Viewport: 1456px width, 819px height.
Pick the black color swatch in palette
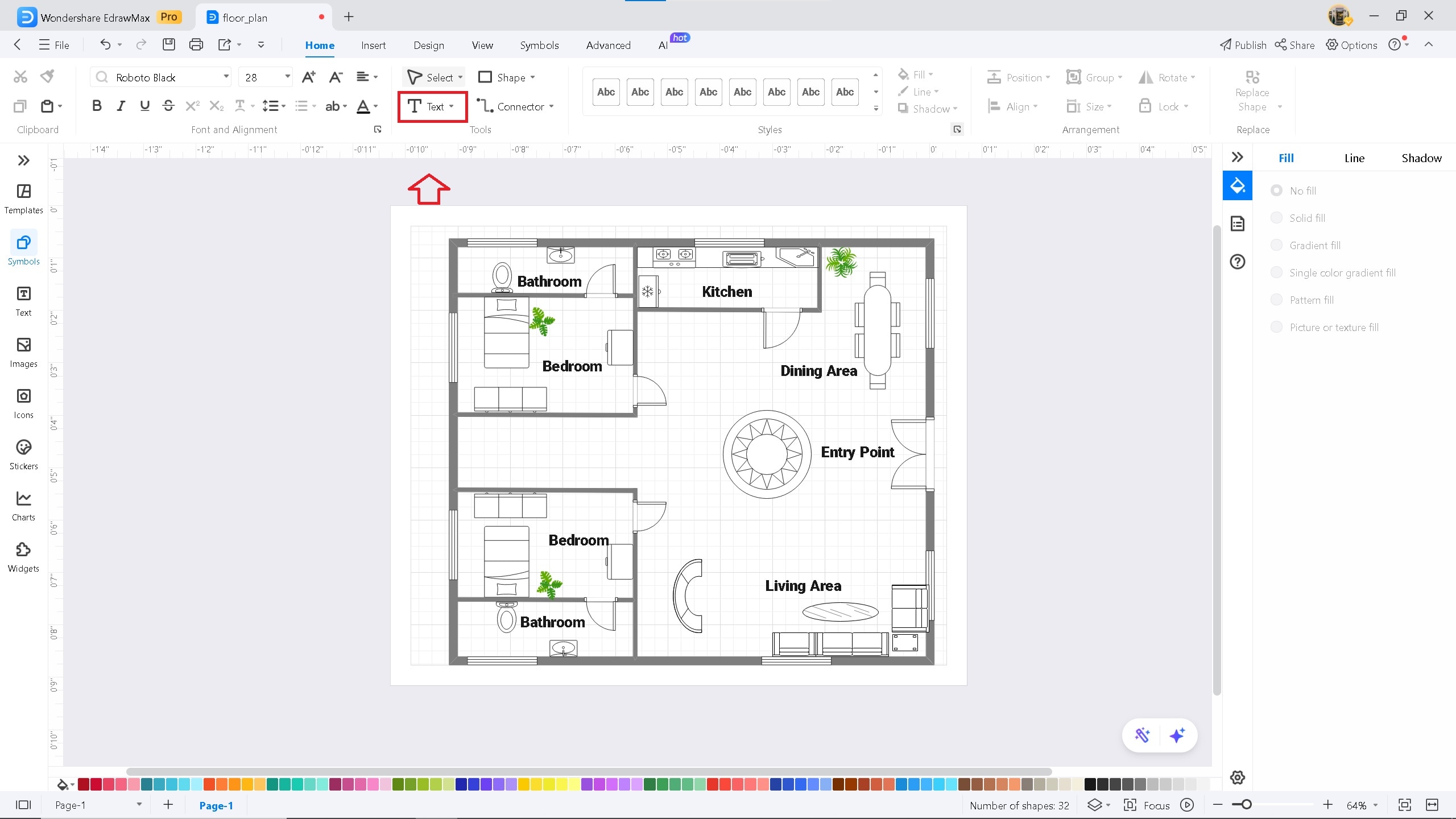tap(1090, 784)
